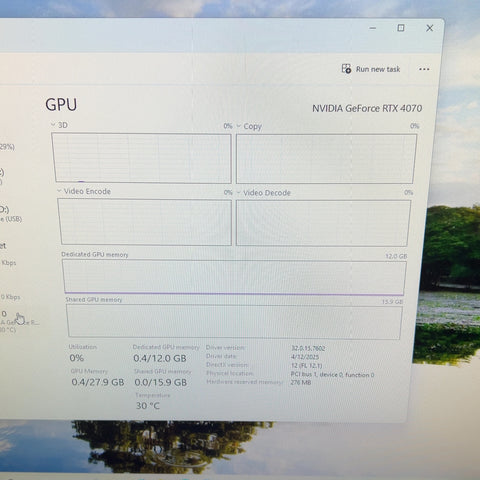
Task: Open the three-dot more options menu
Action: [424, 69]
